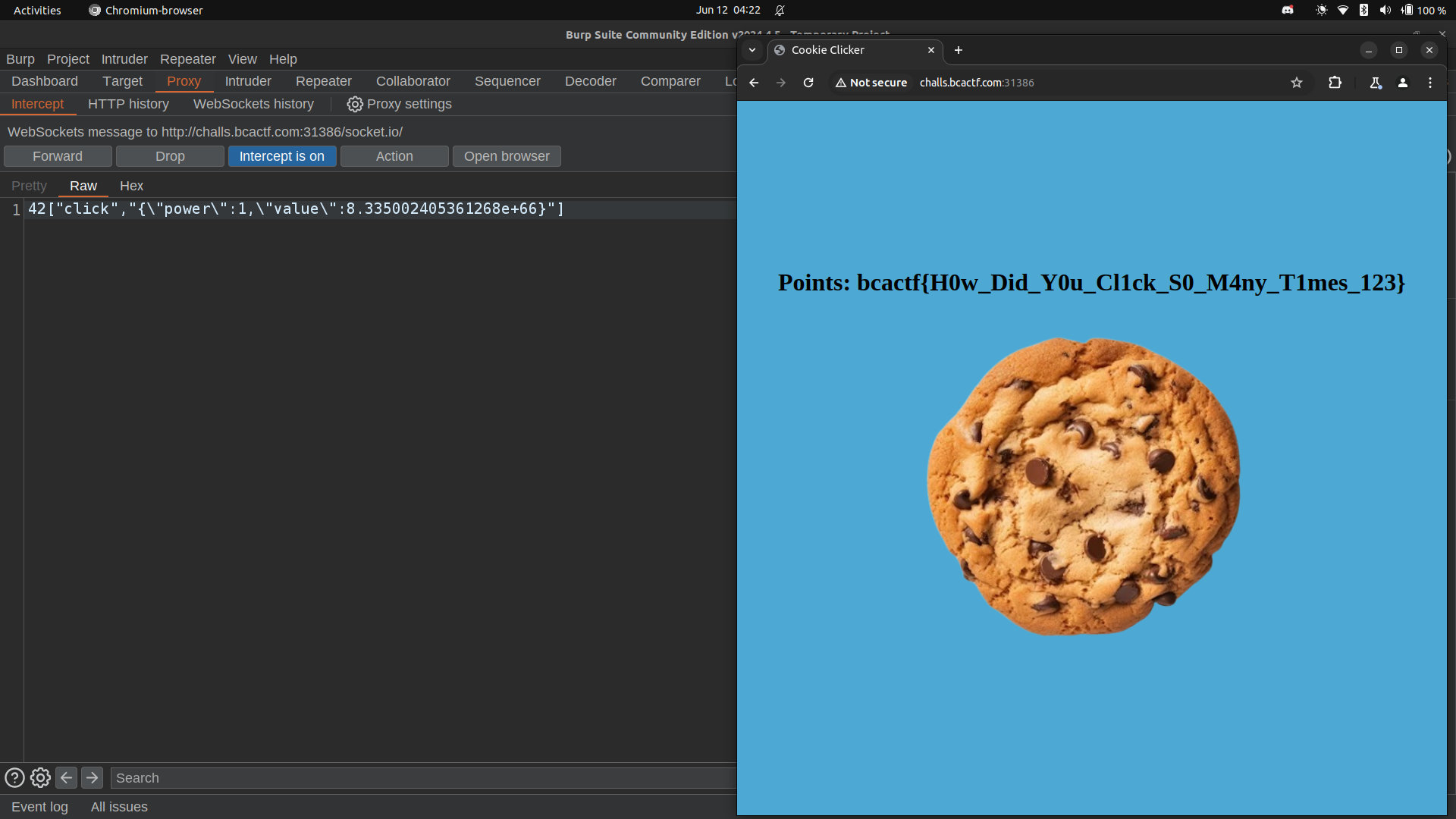Go to the next search match arrow
1456x819 pixels.
tap(92, 778)
